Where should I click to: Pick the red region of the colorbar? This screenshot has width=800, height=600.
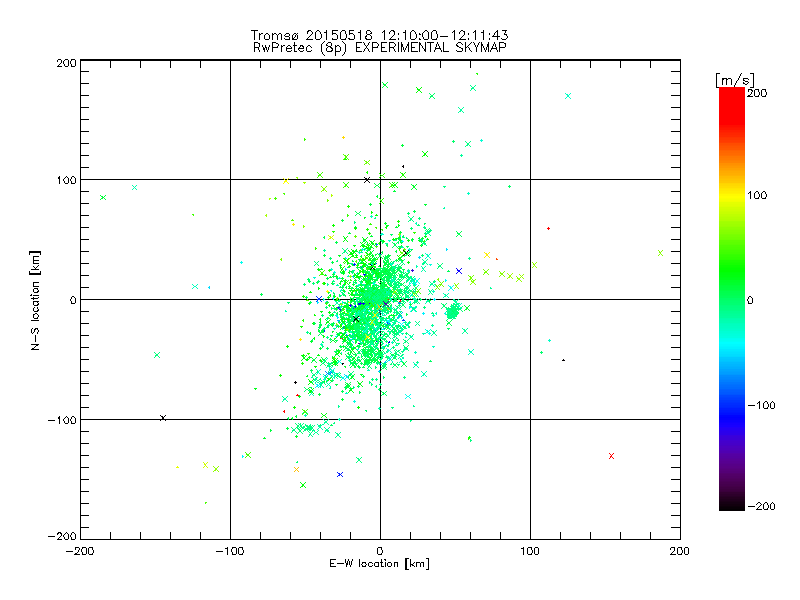point(732,105)
